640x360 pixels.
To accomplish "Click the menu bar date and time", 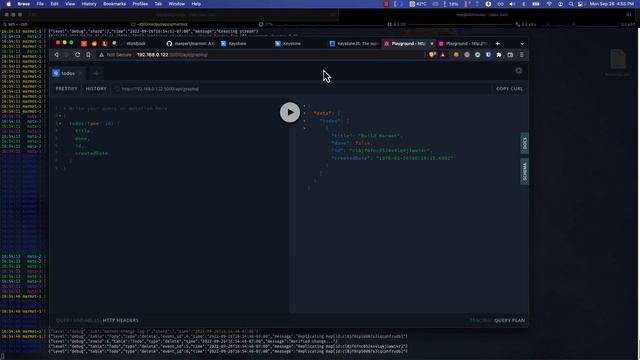I will tap(611, 4).
